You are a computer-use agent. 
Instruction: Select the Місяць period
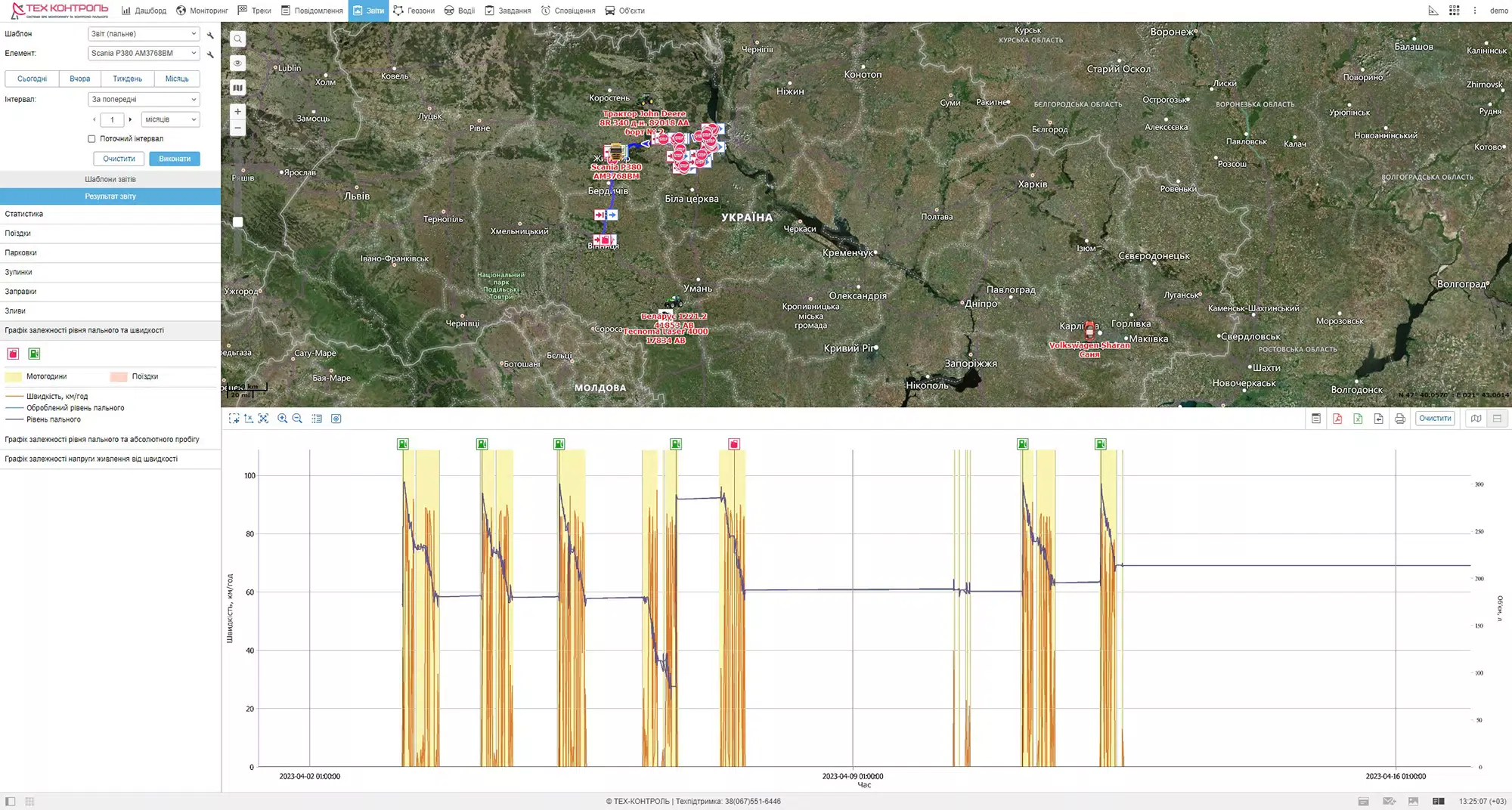(177, 79)
